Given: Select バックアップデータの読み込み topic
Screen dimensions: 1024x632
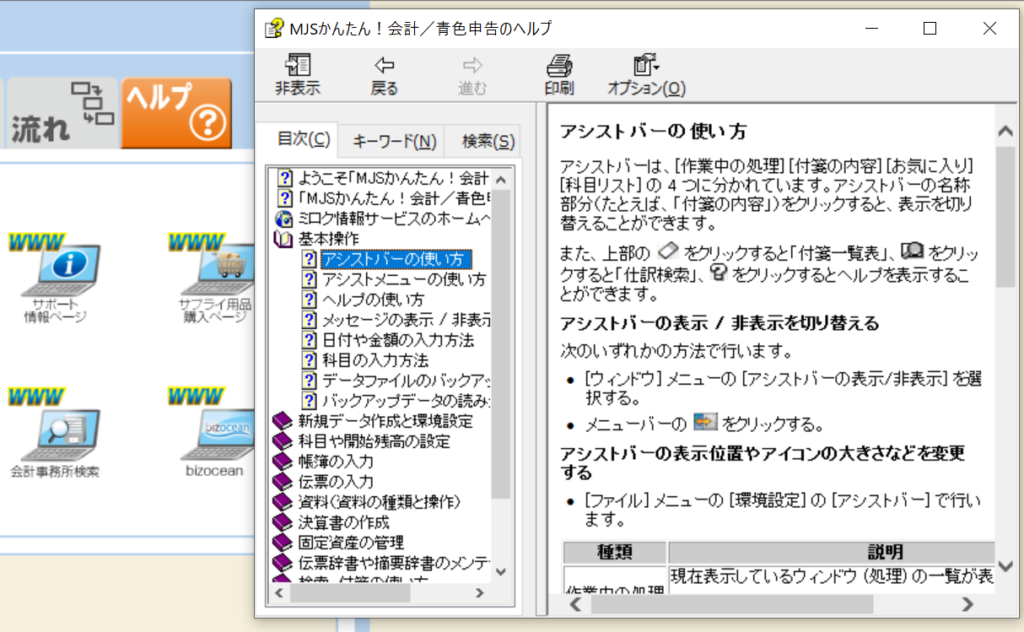Looking at the screenshot, I should pos(406,401).
